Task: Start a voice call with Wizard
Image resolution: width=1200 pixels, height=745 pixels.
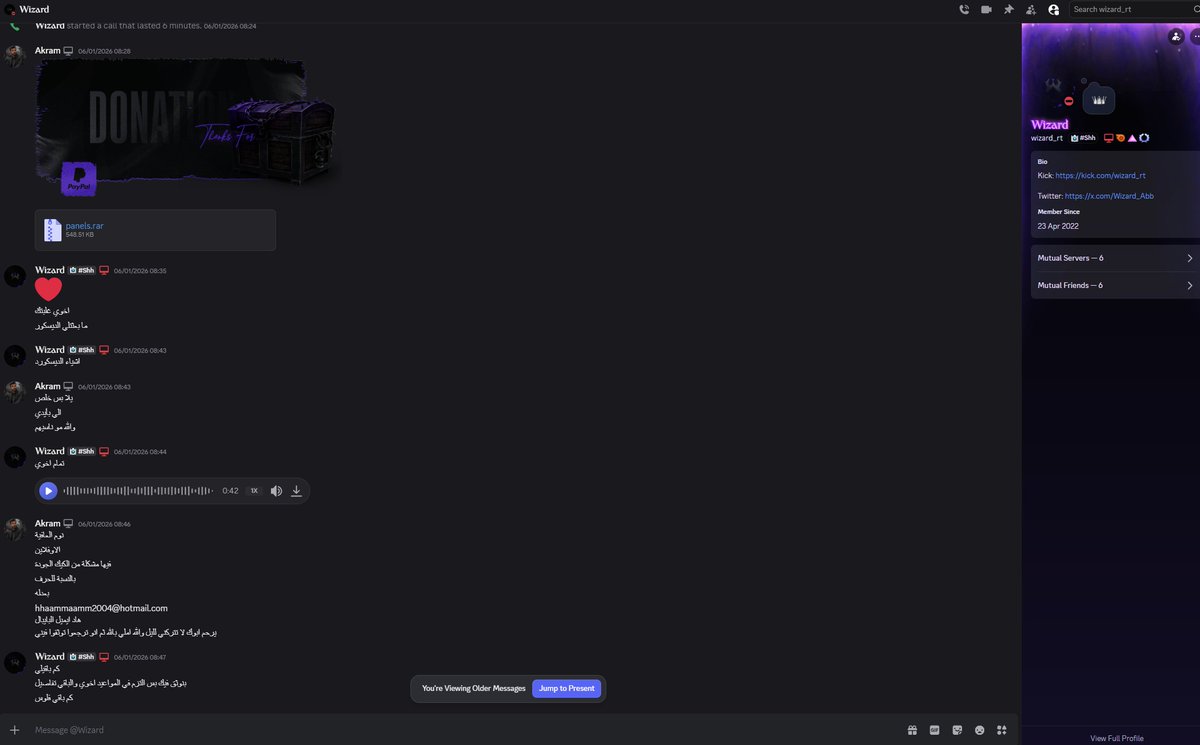Action: pyautogui.click(x=964, y=9)
